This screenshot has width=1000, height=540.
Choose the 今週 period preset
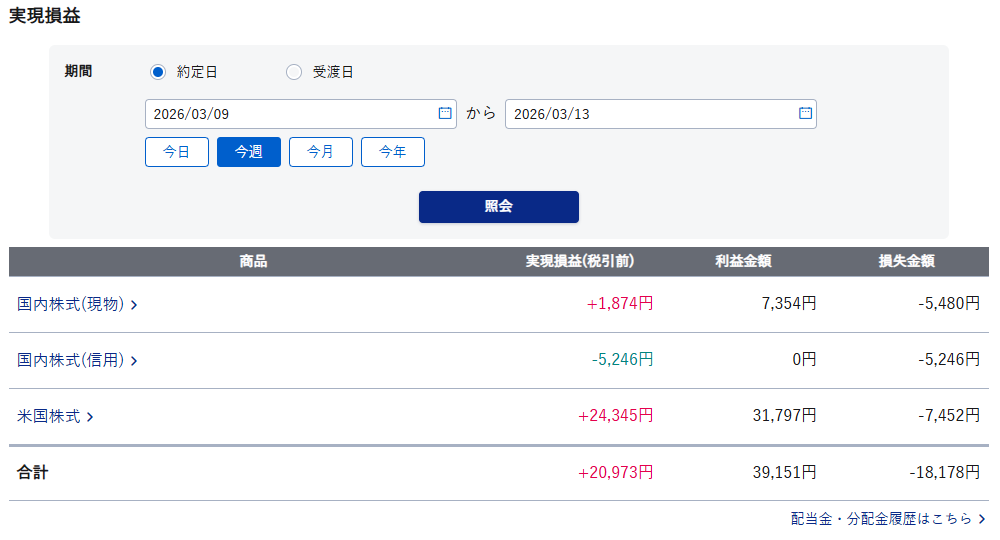coord(249,152)
